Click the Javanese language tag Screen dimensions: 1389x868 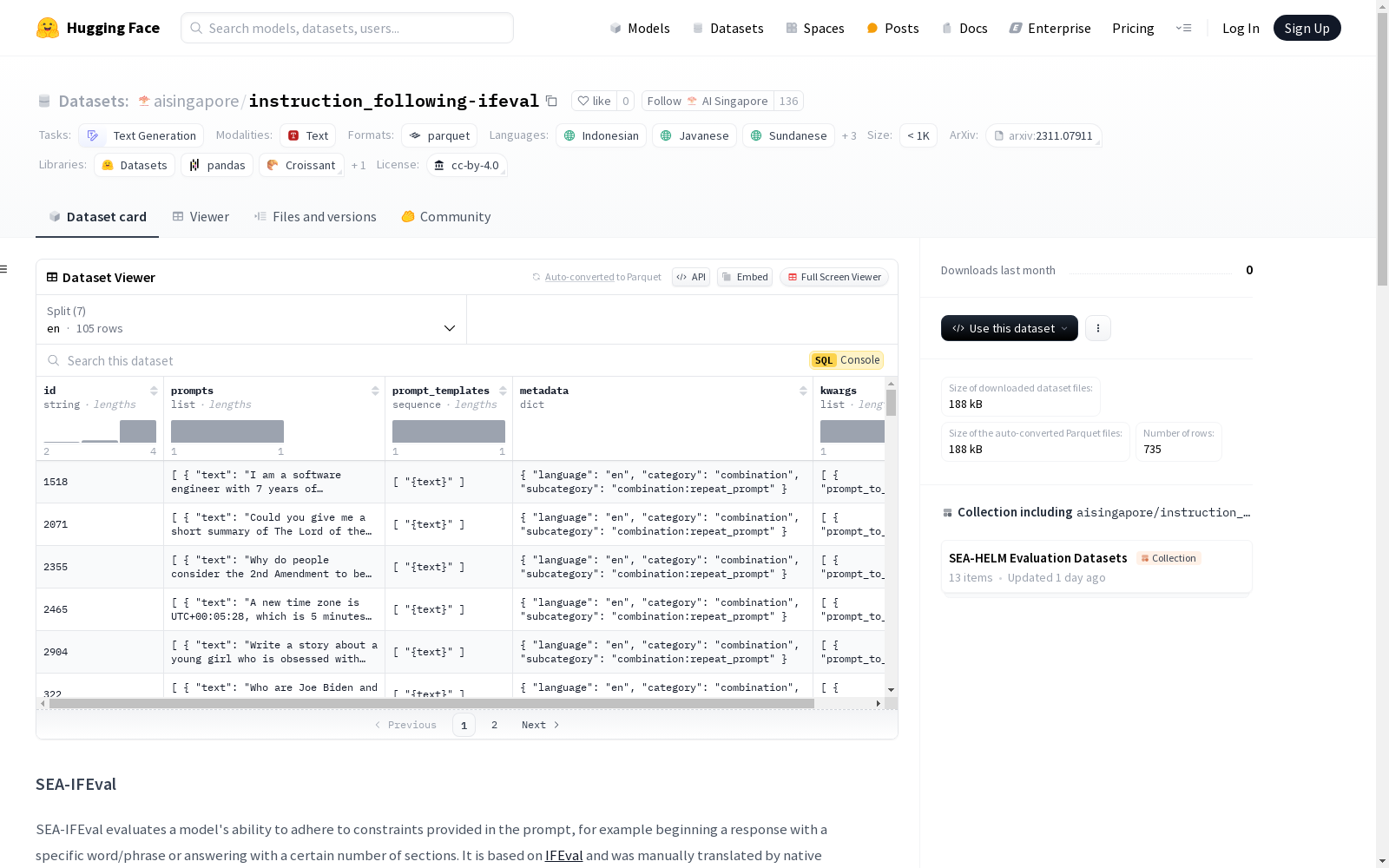click(x=694, y=135)
